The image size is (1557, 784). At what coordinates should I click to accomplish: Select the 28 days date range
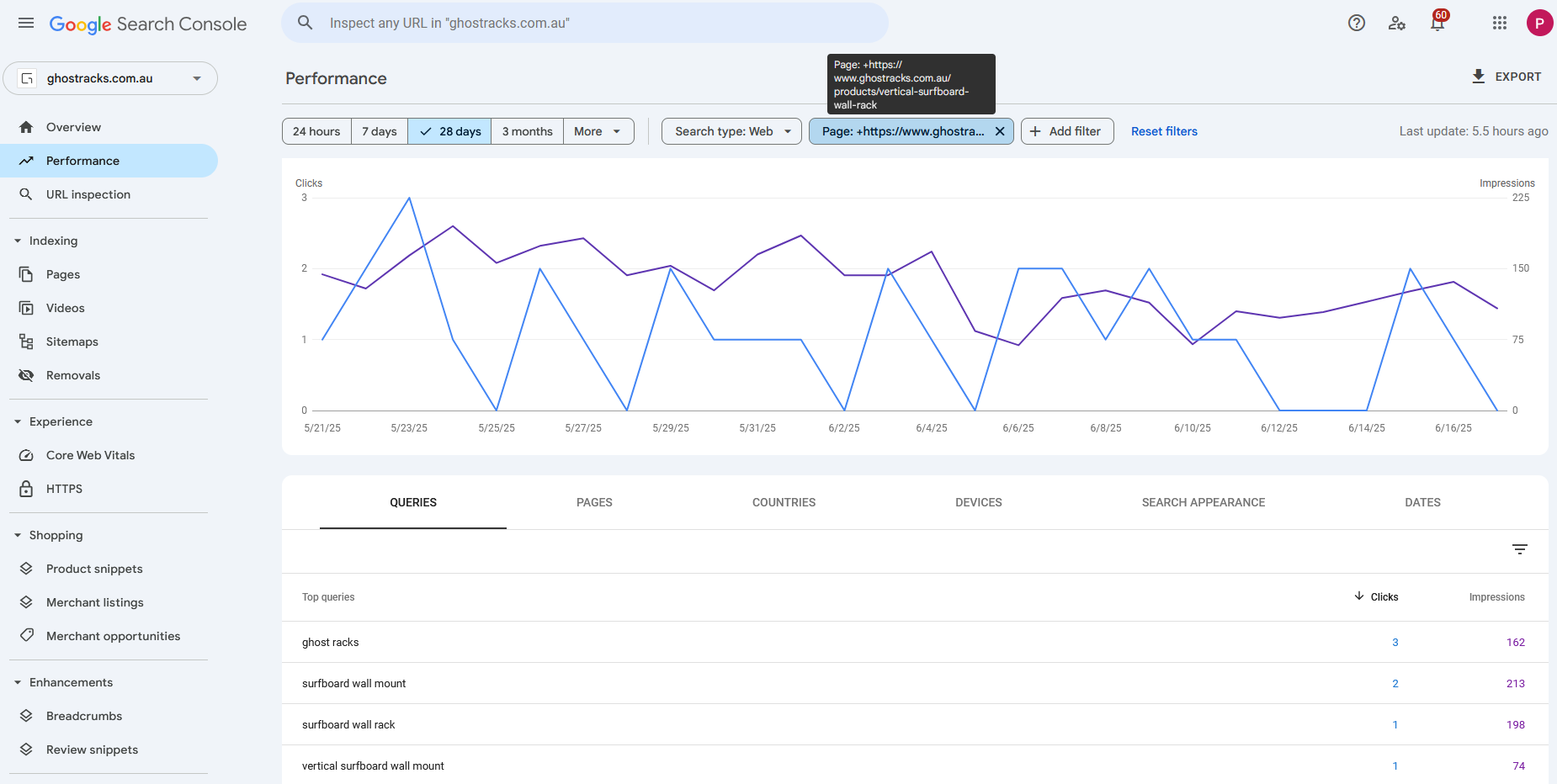[449, 131]
